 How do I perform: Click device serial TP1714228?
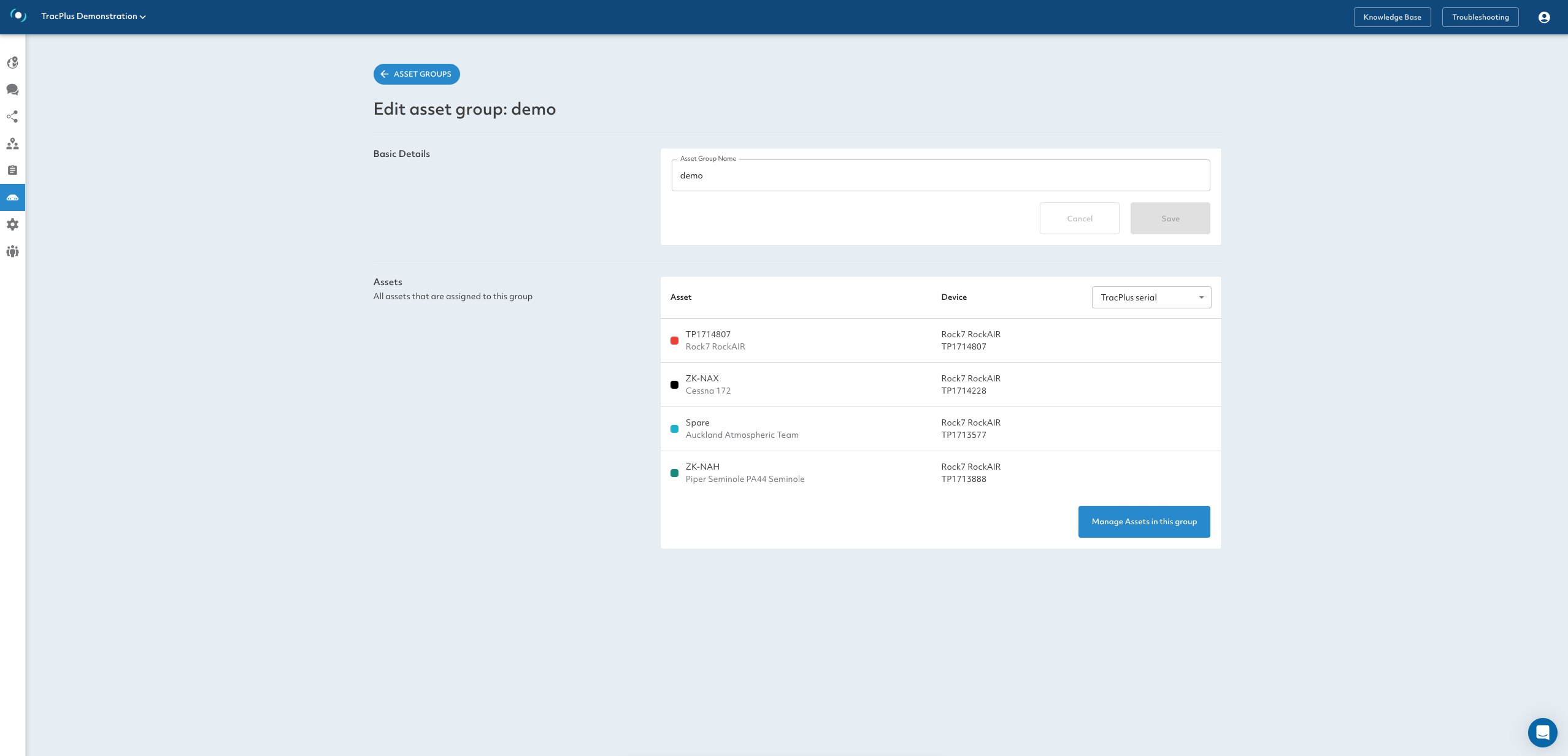(964, 391)
